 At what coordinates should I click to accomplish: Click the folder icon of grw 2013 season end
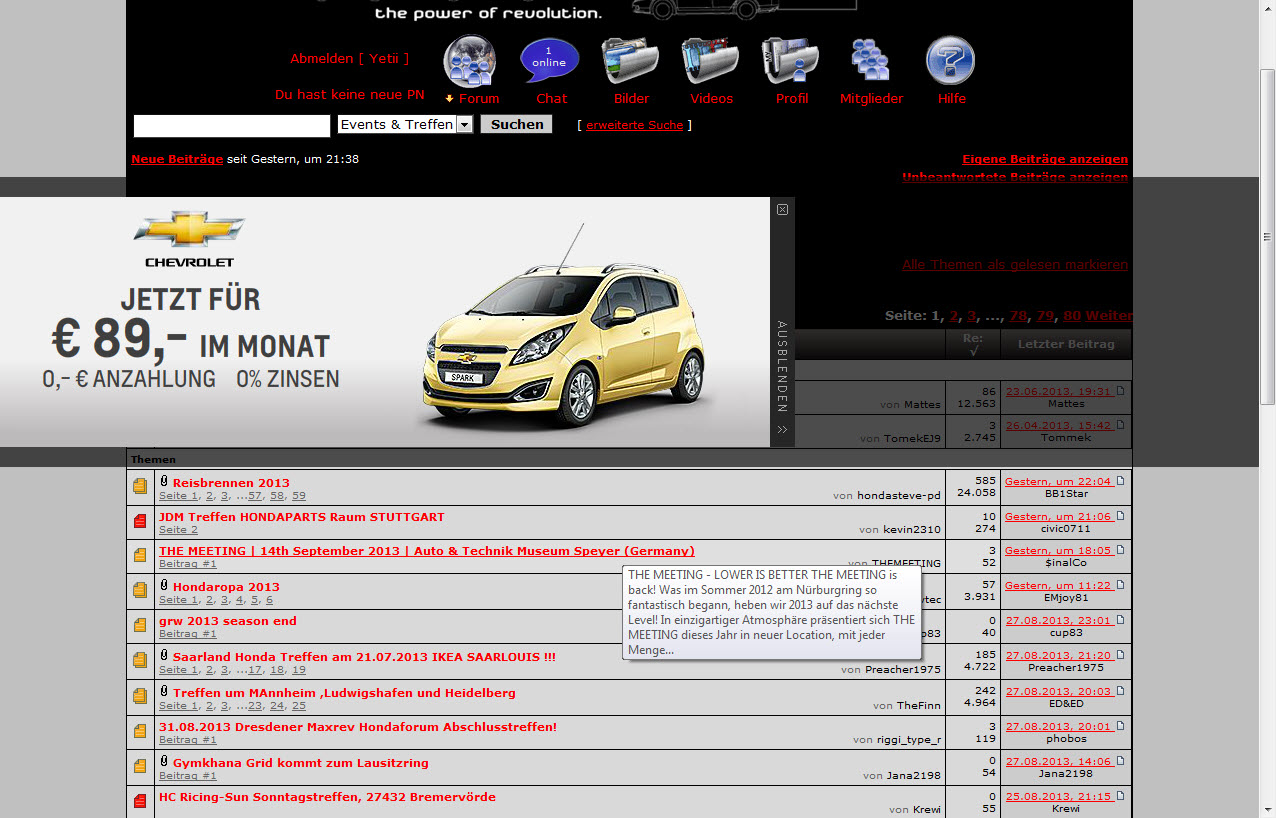(x=140, y=626)
